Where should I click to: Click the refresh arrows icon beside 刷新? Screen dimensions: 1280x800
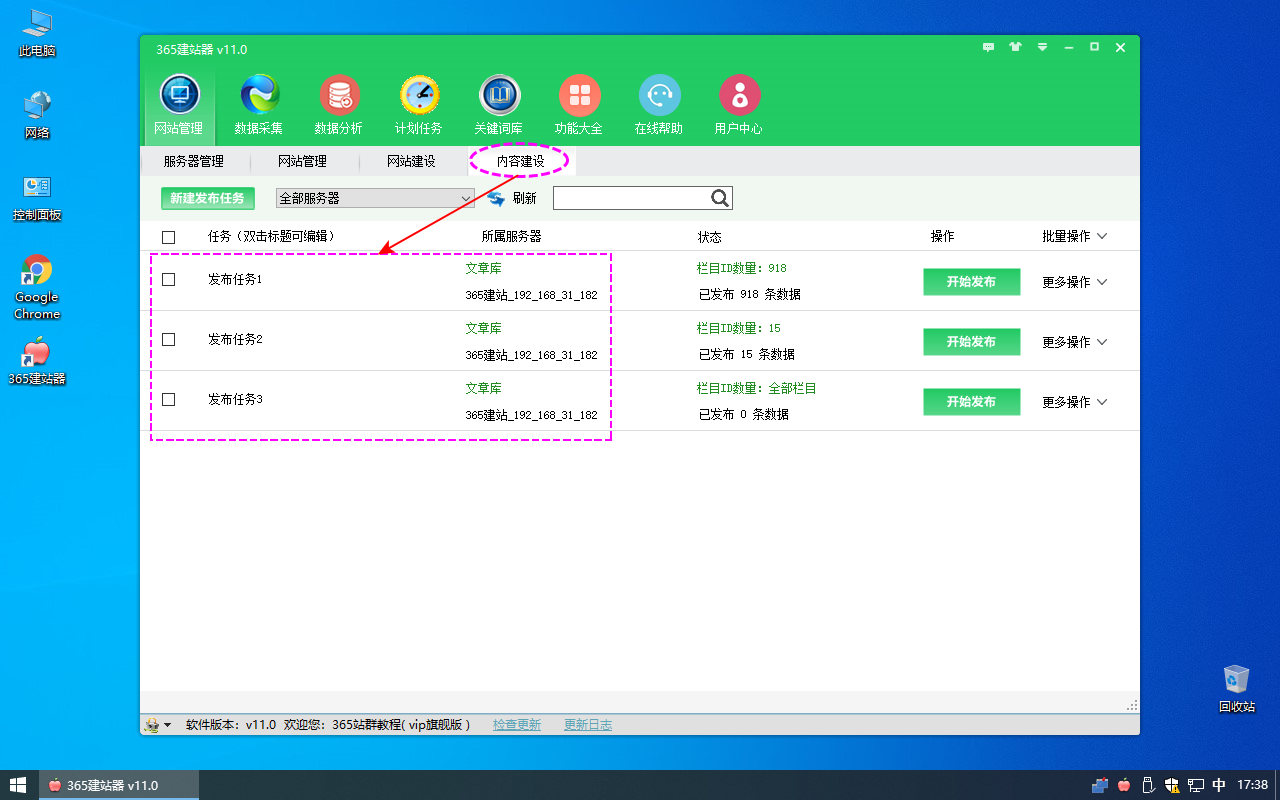[497, 198]
